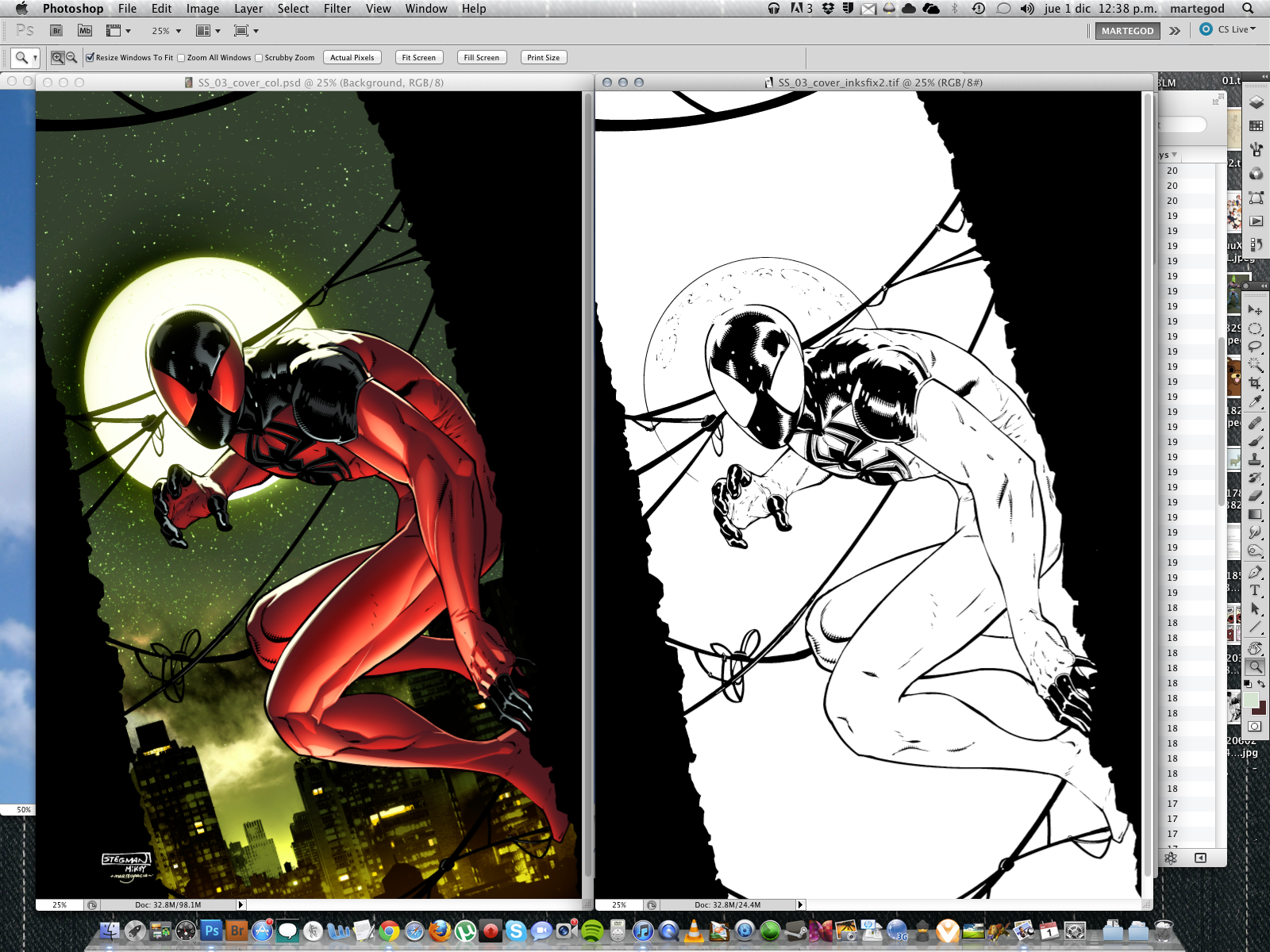Select the Type tool

click(x=1255, y=590)
